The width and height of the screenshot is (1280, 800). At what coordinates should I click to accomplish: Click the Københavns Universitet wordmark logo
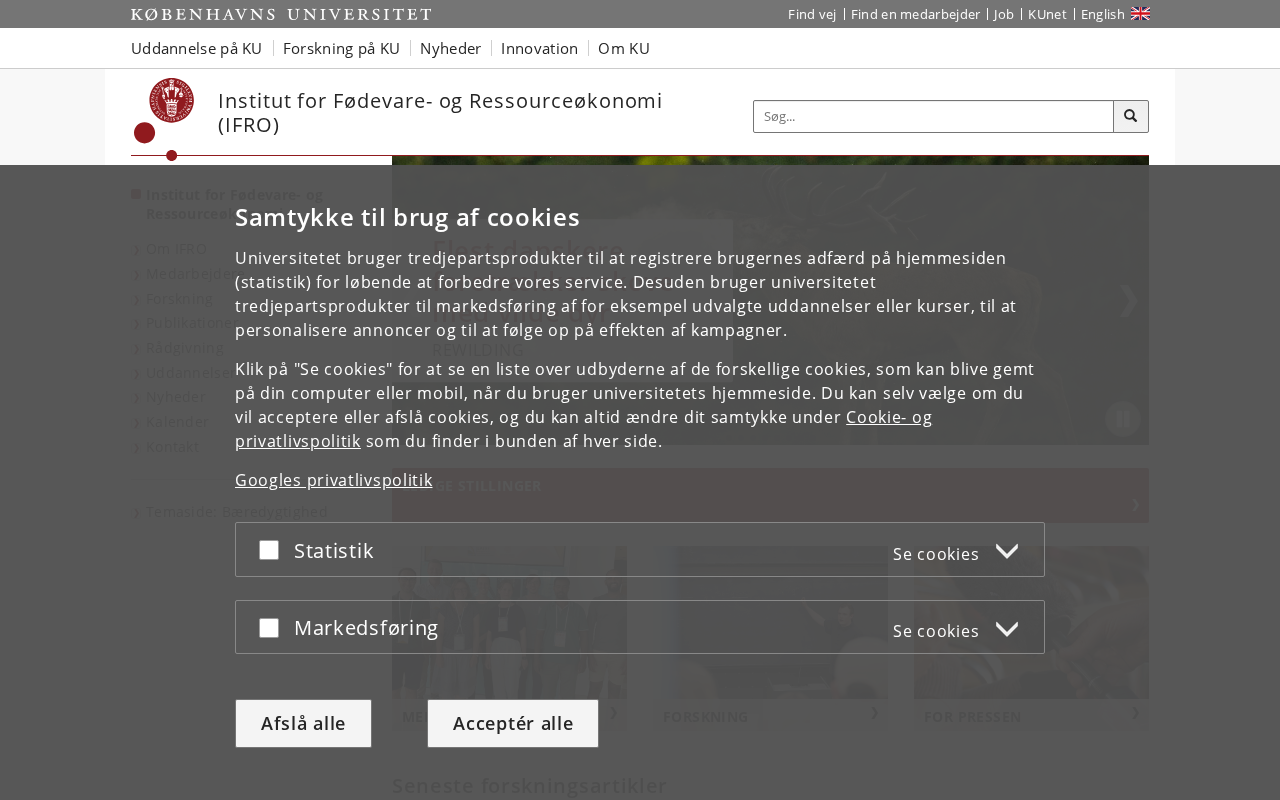click(281, 14)
